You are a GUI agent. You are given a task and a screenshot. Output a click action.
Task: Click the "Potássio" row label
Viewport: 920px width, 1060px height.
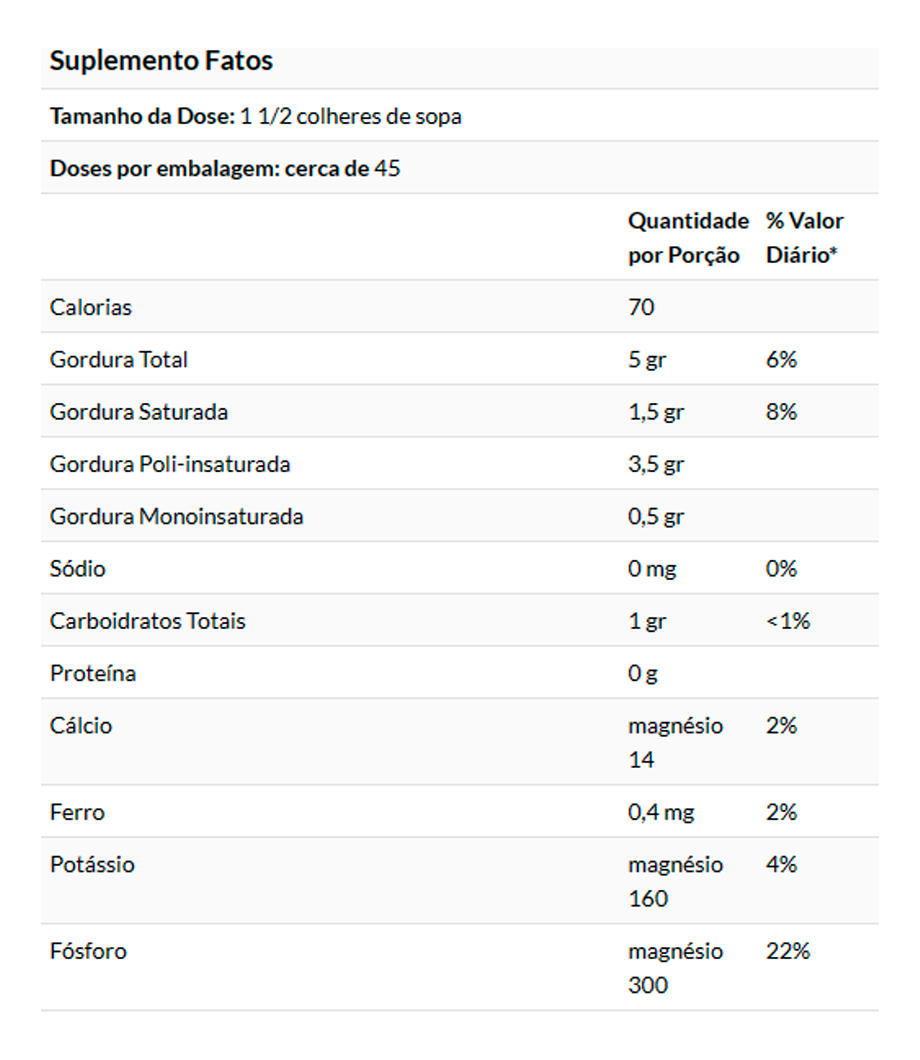[92, 864]
